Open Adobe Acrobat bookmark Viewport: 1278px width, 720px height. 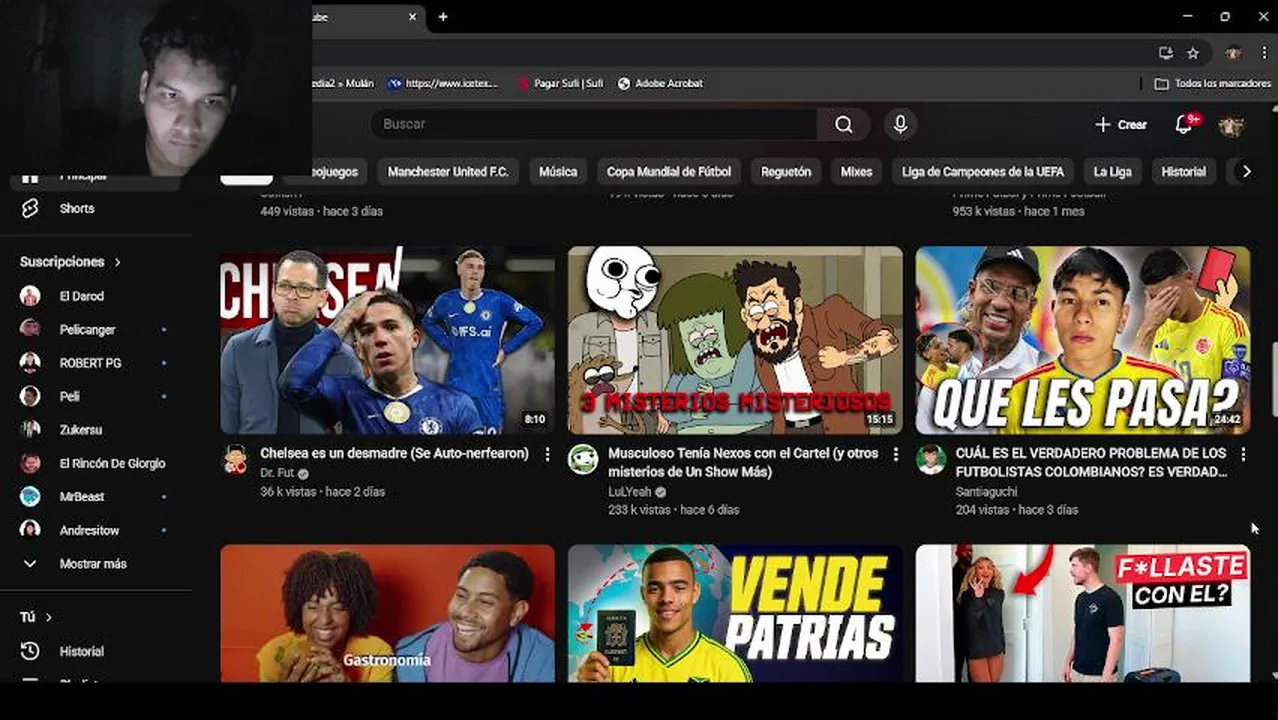[x=660, y=84]
